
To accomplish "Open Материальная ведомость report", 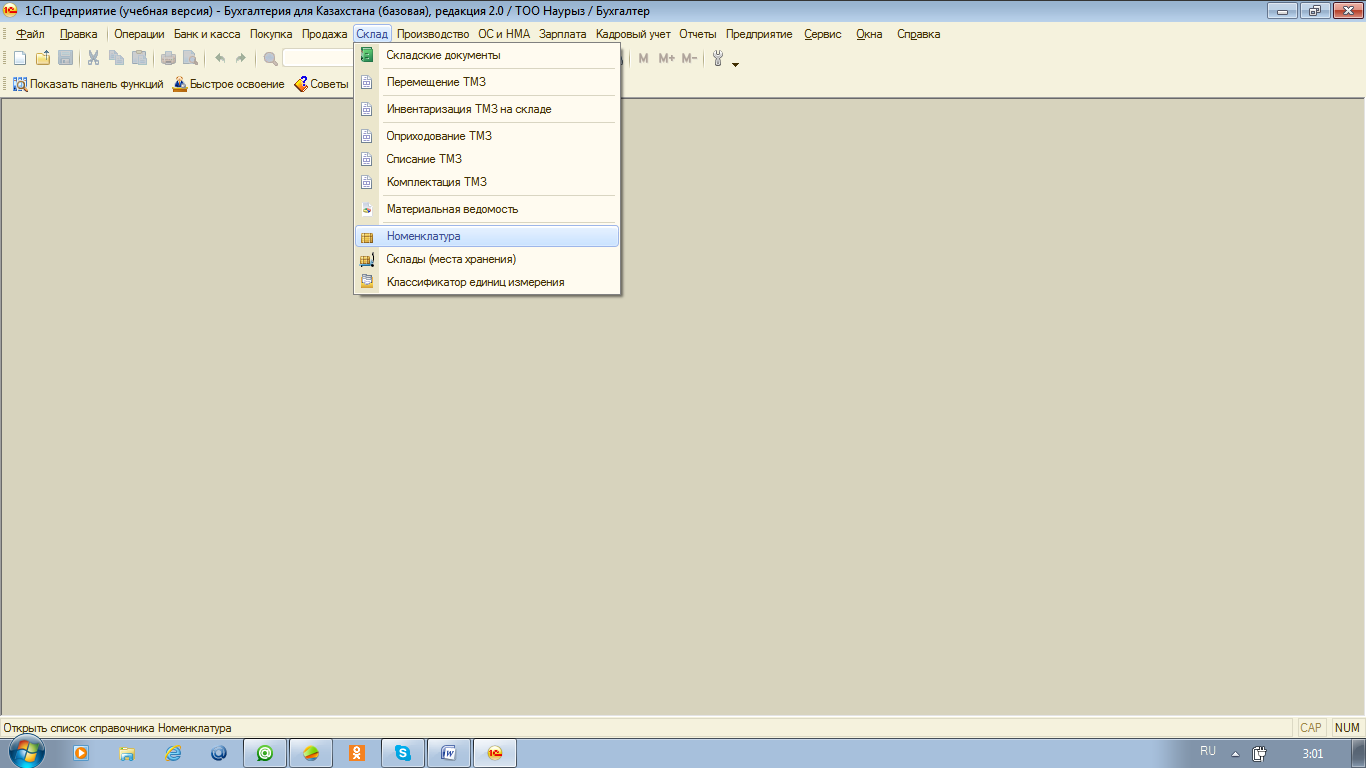I will pos(487,209).
